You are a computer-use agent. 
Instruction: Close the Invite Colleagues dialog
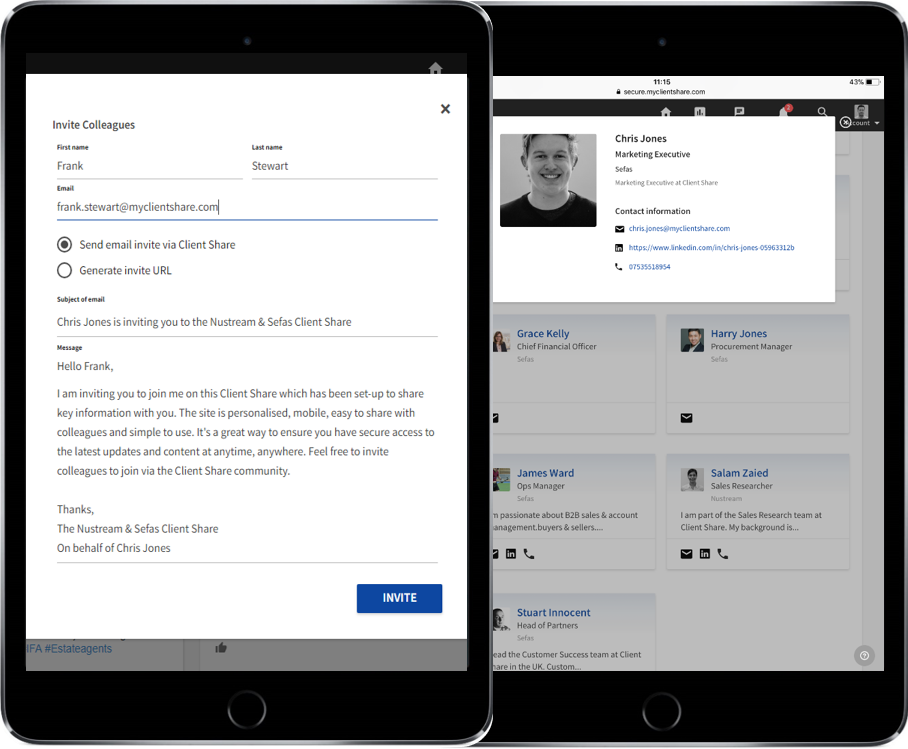pos(445,109)
